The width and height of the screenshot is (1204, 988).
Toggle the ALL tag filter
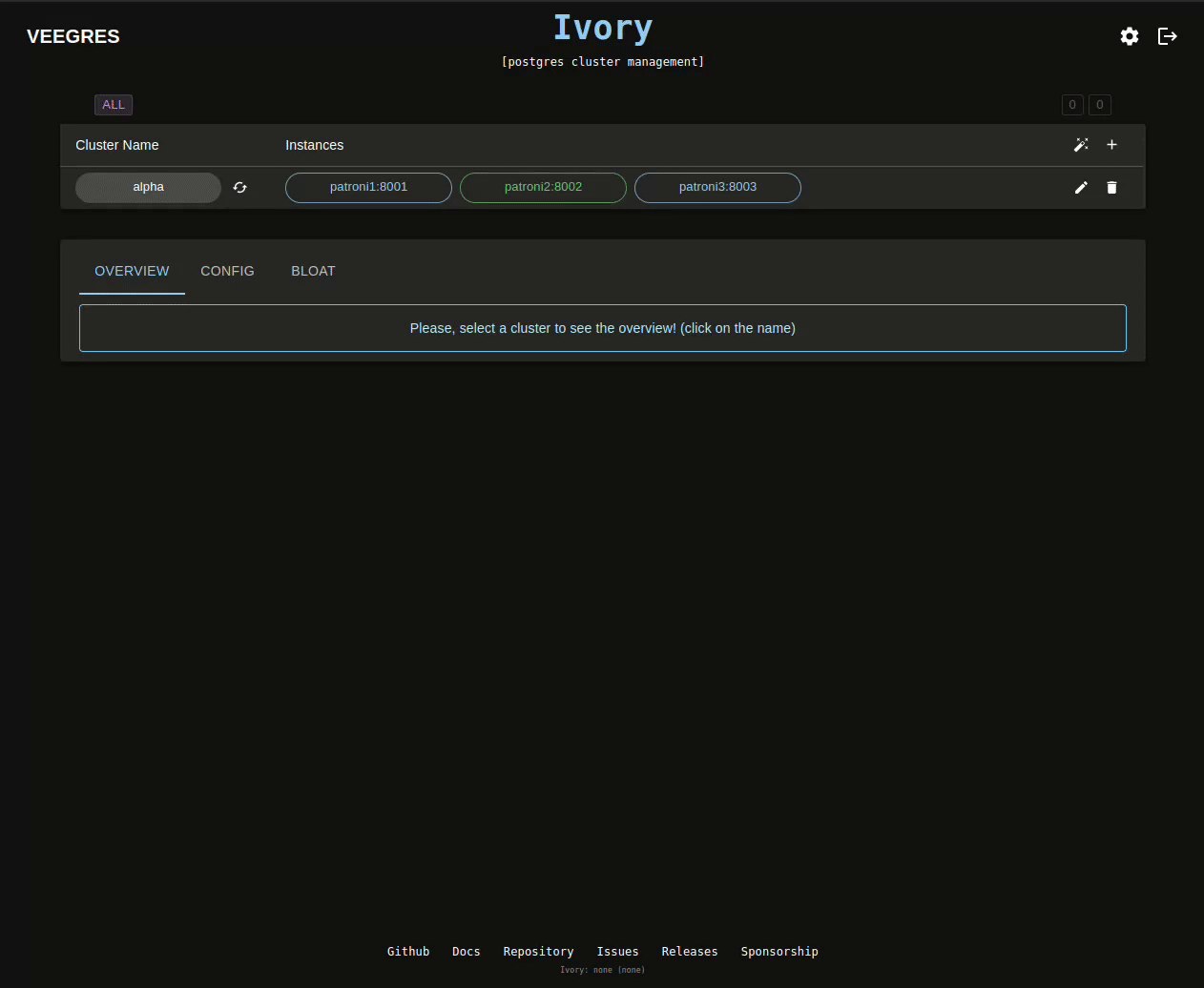[114, 105]
